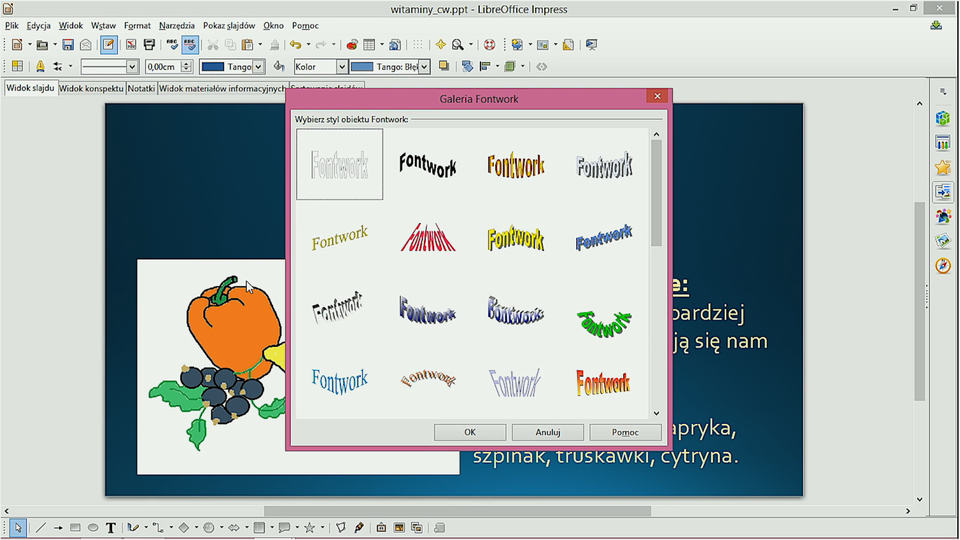
Task: Toggle the Edit File mode button
Action: (x=108, y=45)
